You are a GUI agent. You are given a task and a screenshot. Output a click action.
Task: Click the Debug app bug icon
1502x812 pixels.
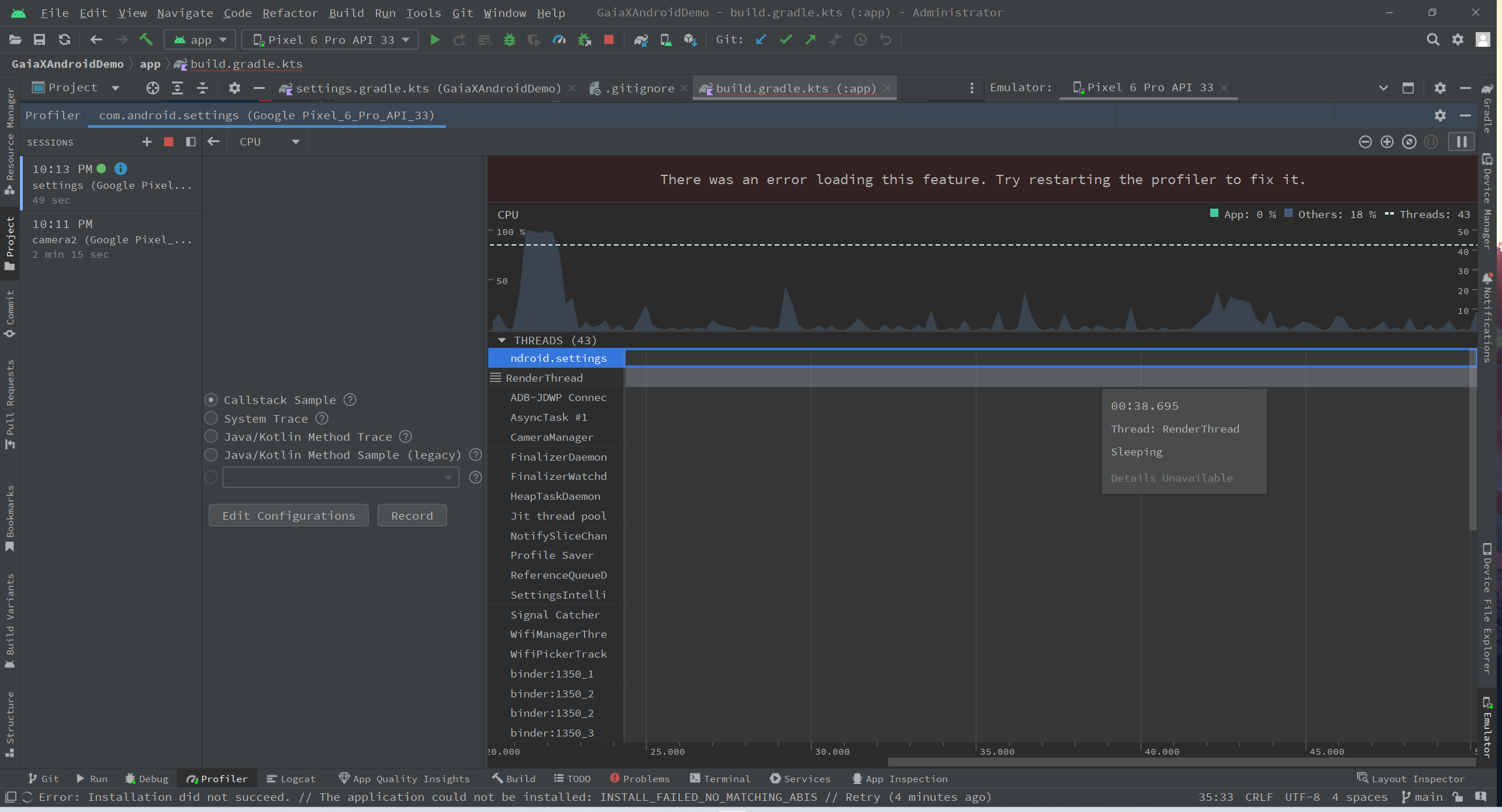point(509,40)
